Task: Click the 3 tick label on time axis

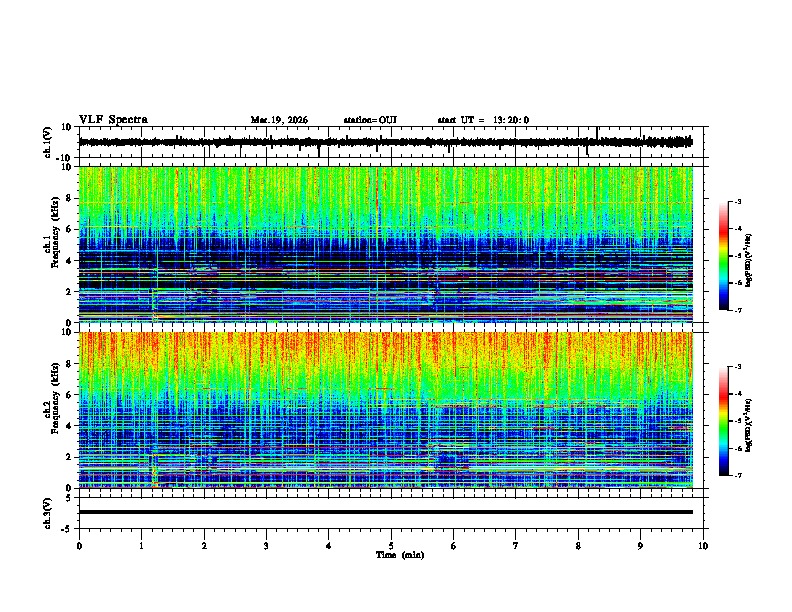Action: point(266,546)
